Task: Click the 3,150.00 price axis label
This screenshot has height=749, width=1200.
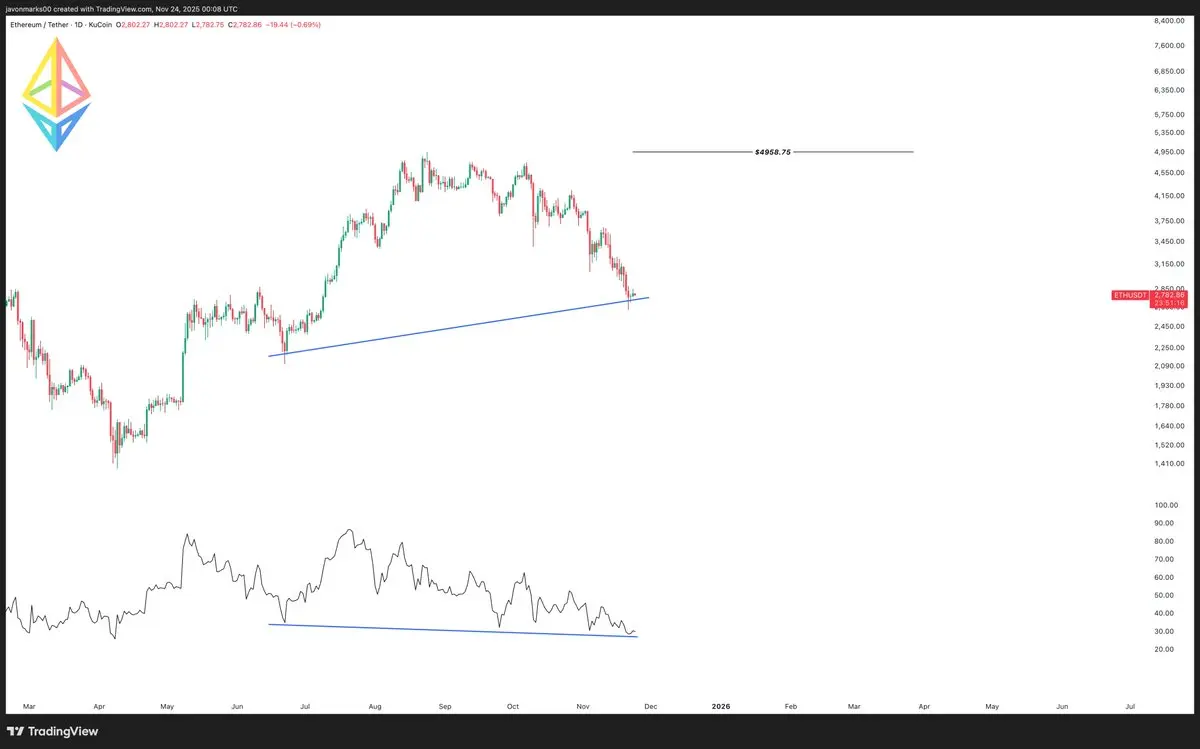Action: tap(1169, 265)
